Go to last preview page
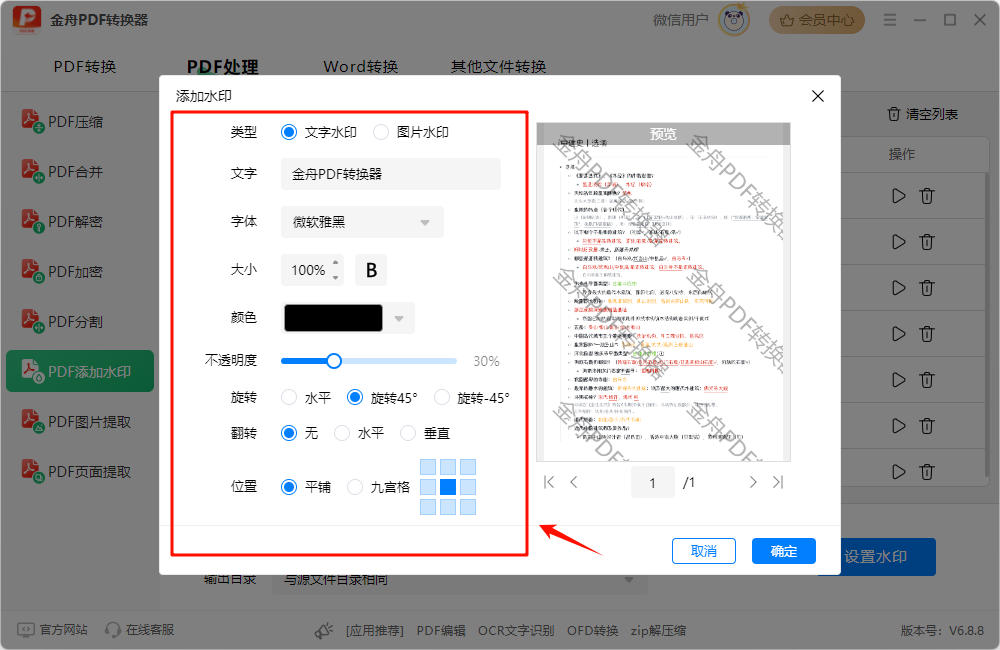1000x650 pixels. pos(777,482)
